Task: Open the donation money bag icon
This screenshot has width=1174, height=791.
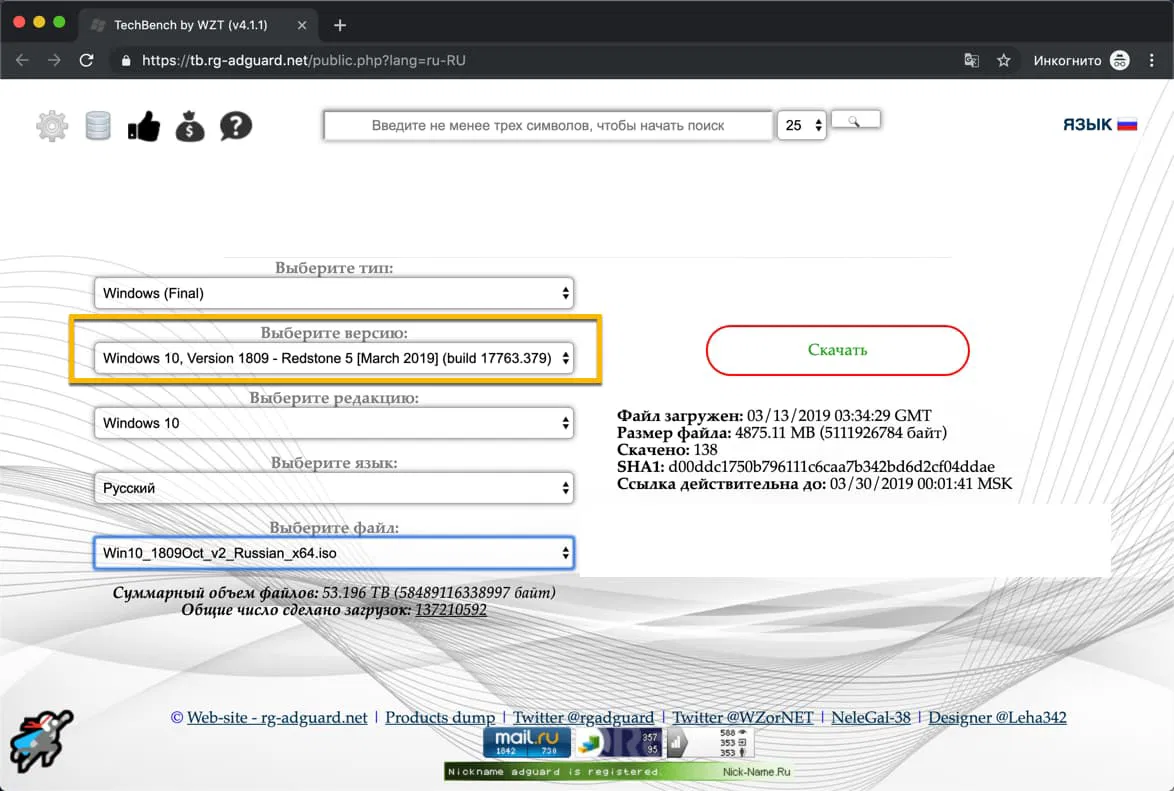Action: coord(190,125)
